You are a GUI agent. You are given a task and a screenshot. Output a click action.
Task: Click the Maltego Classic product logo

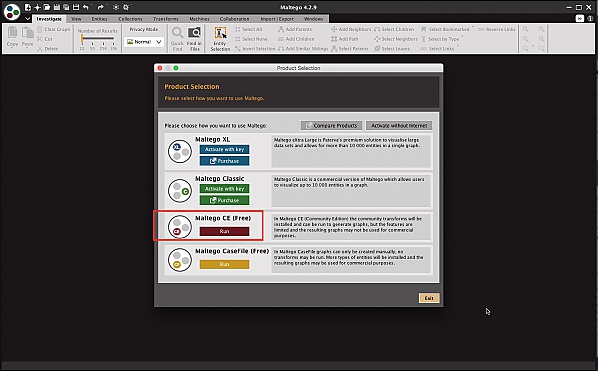(180, 191)
